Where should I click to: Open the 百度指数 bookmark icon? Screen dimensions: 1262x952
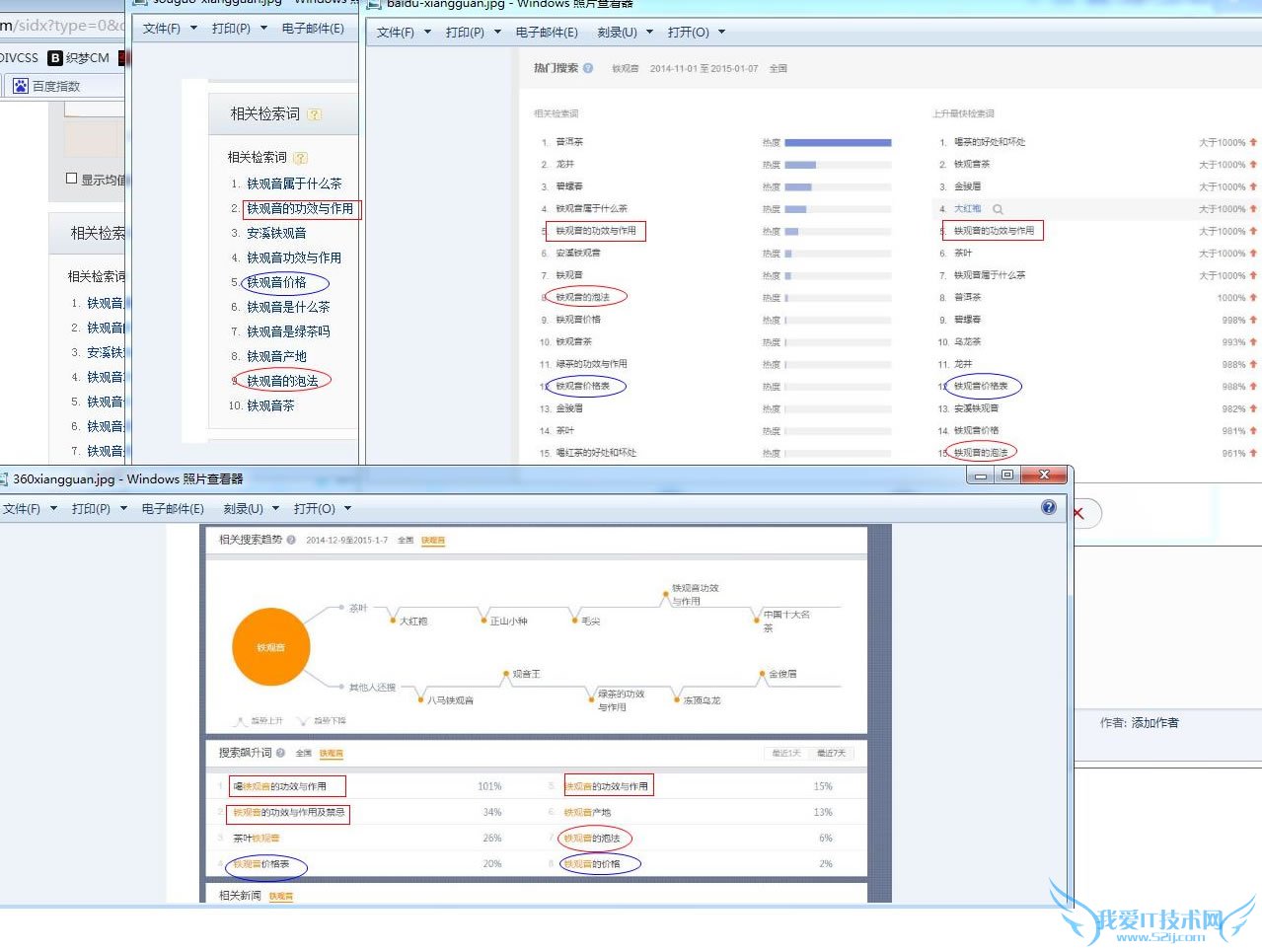tap(20, 86)
